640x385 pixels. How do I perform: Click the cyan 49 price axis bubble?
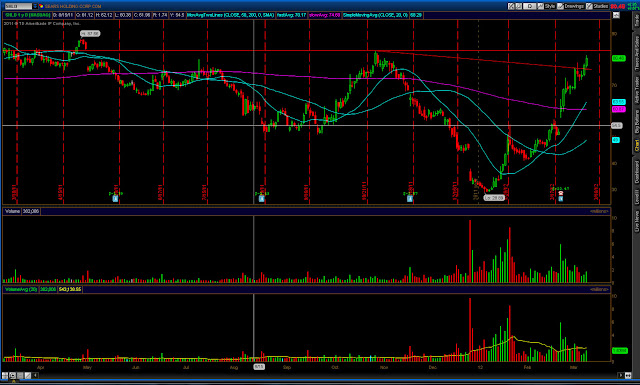click(x=616, y=140)
